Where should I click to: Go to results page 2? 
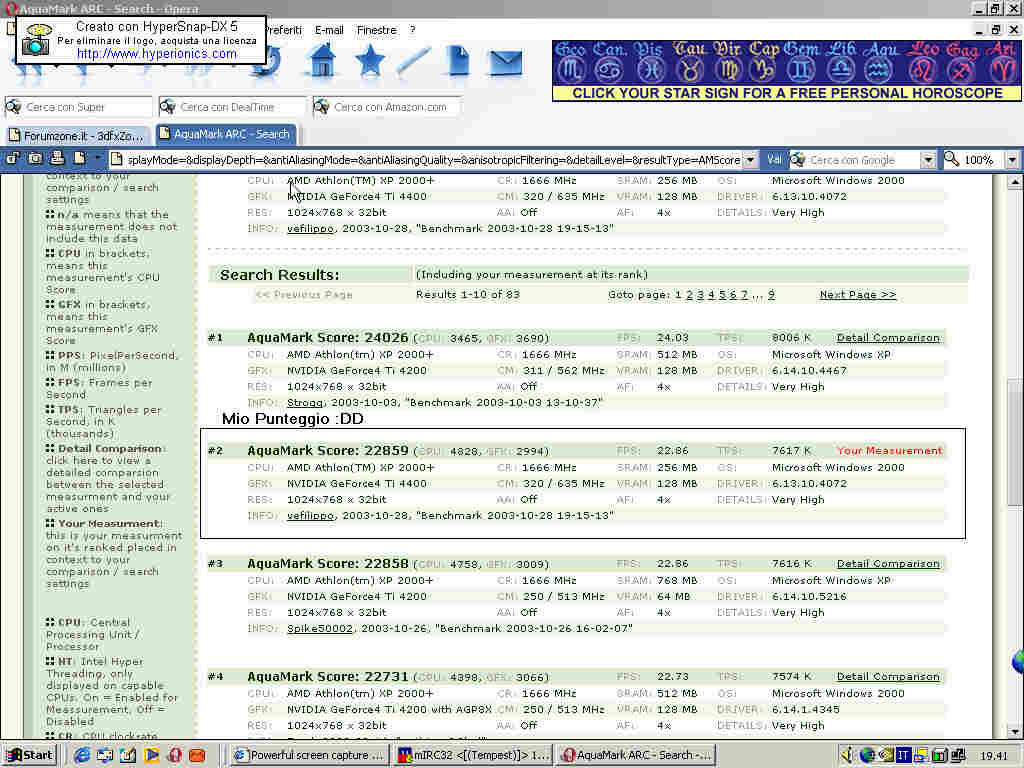click(689, 295)
